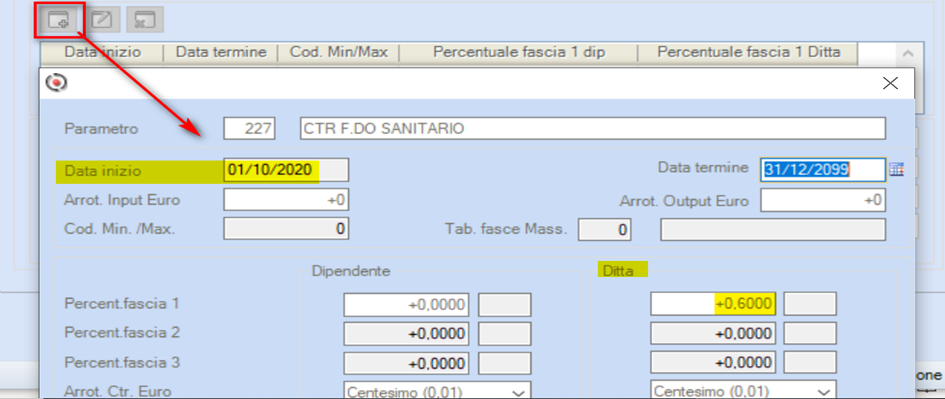Click the Cod. Min/Max column header
The image size is (945, 399).
click(338, 52)
